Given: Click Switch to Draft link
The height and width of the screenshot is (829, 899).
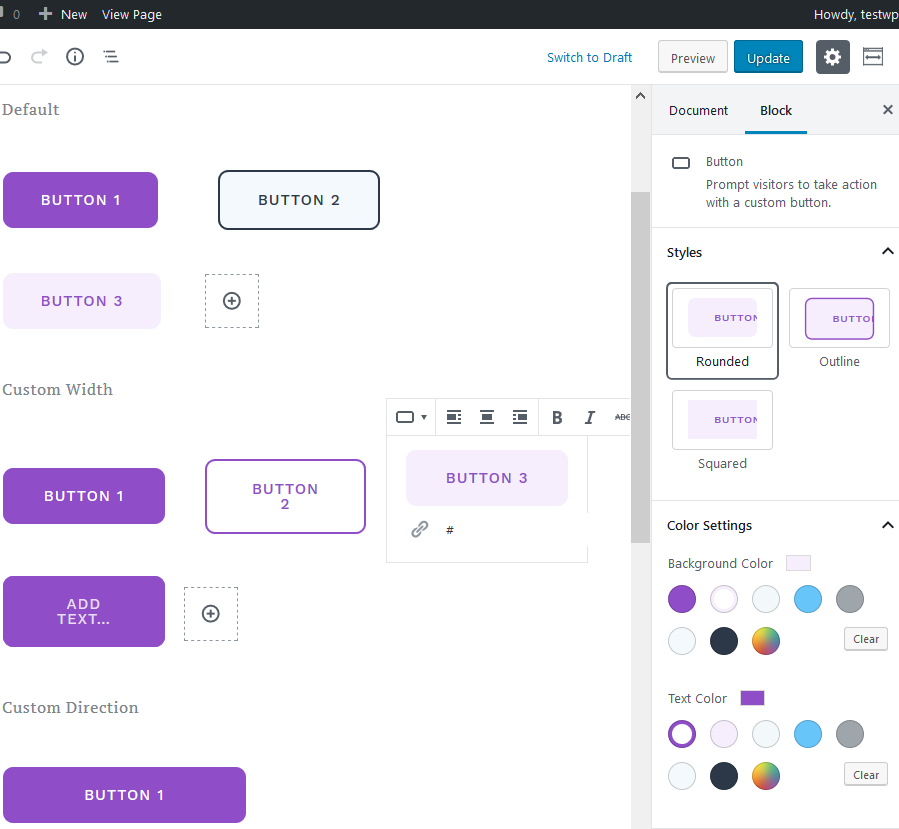Looking at the screenshot, I should pos(589,58).
